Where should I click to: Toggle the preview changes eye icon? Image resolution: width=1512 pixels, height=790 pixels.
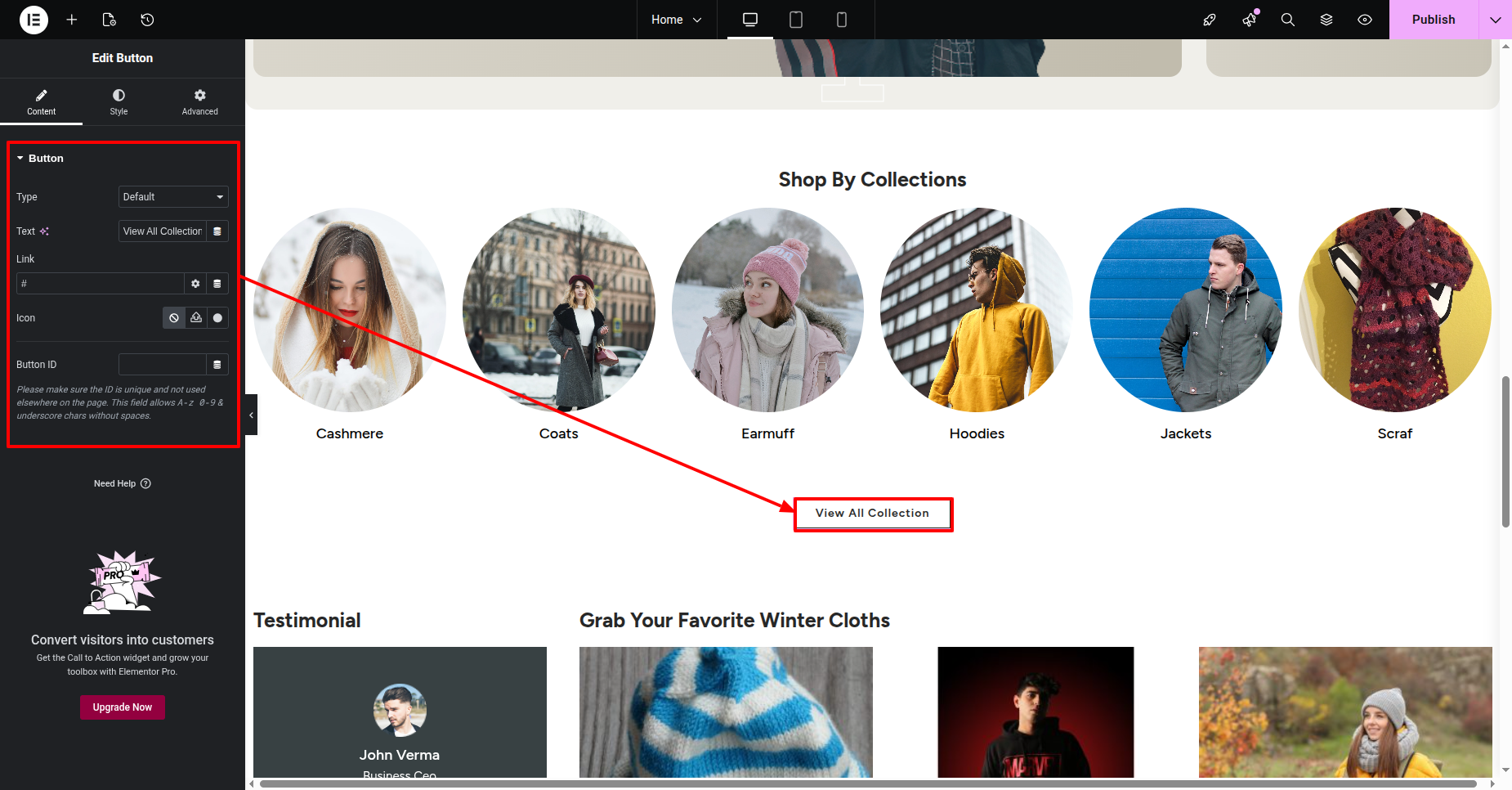pyautogui.click(x=1364, y=20)
